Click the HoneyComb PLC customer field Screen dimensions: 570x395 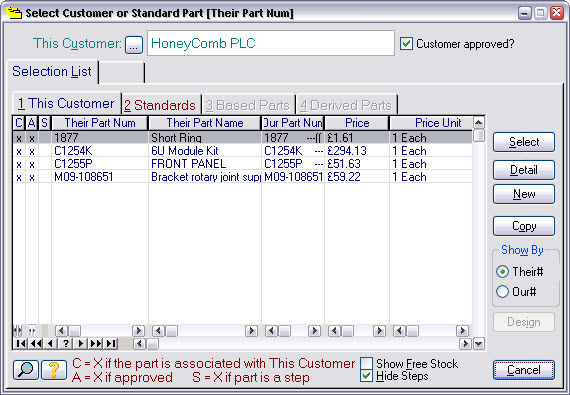[270, 43]
